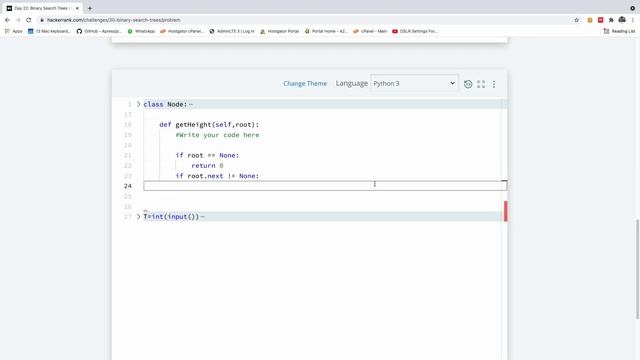This screenshot has width=640, height=360.
Task: Click line number 21 in the gutter
Action: pyautogui.click(x=128, y=156)
